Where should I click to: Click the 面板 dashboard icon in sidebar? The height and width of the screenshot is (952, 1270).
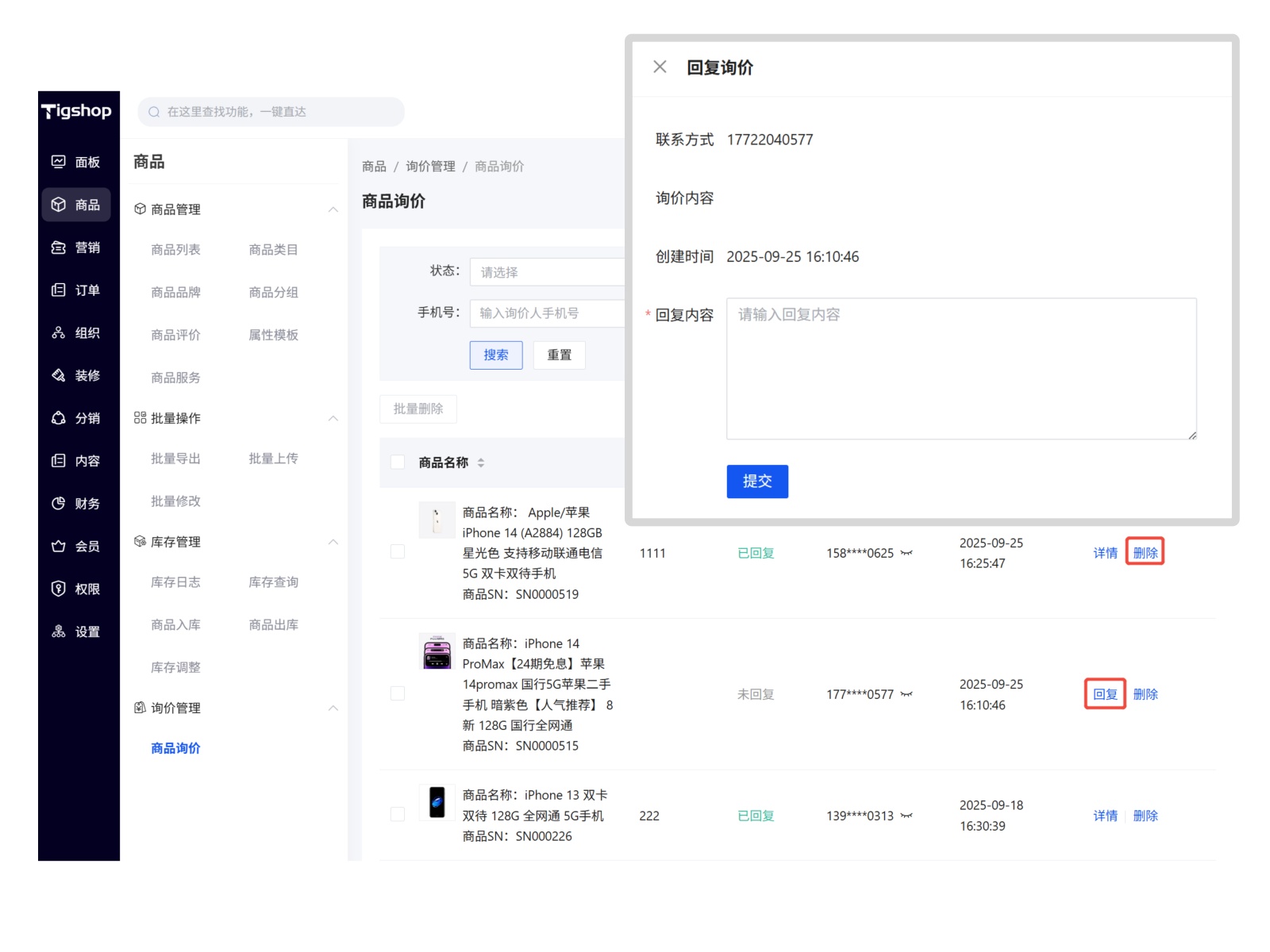[59, 162]
